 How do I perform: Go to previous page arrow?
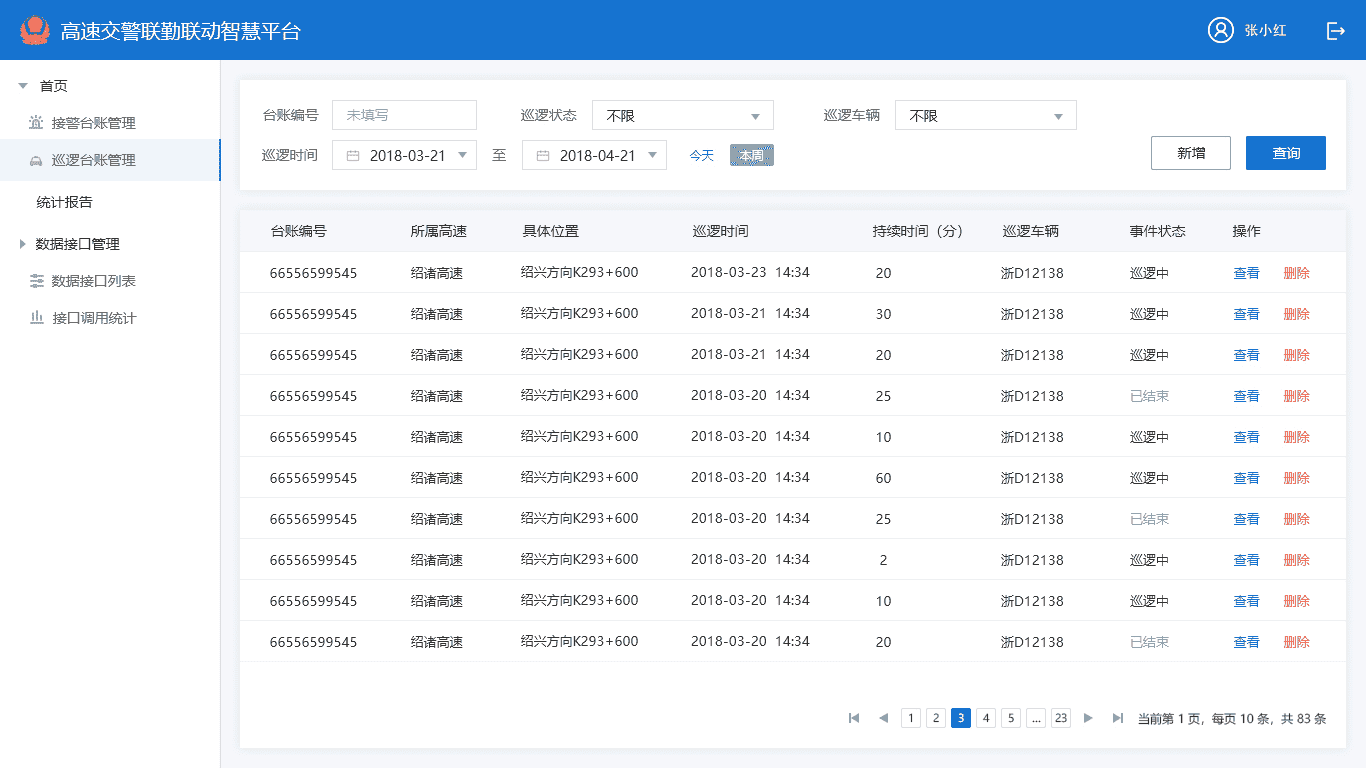pyautogui.click(x=883, y=718)
